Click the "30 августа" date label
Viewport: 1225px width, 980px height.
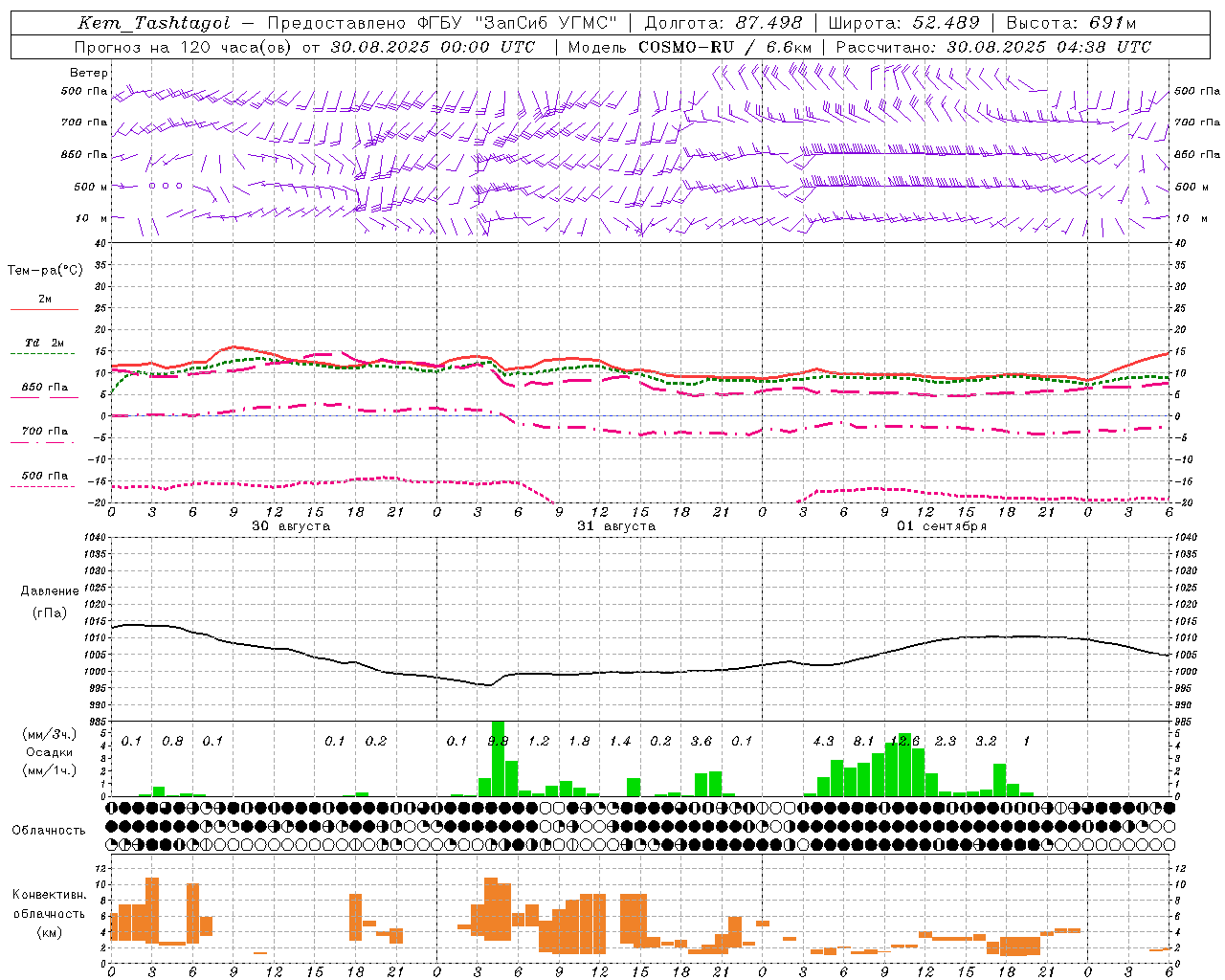click(x=291, y=526)
